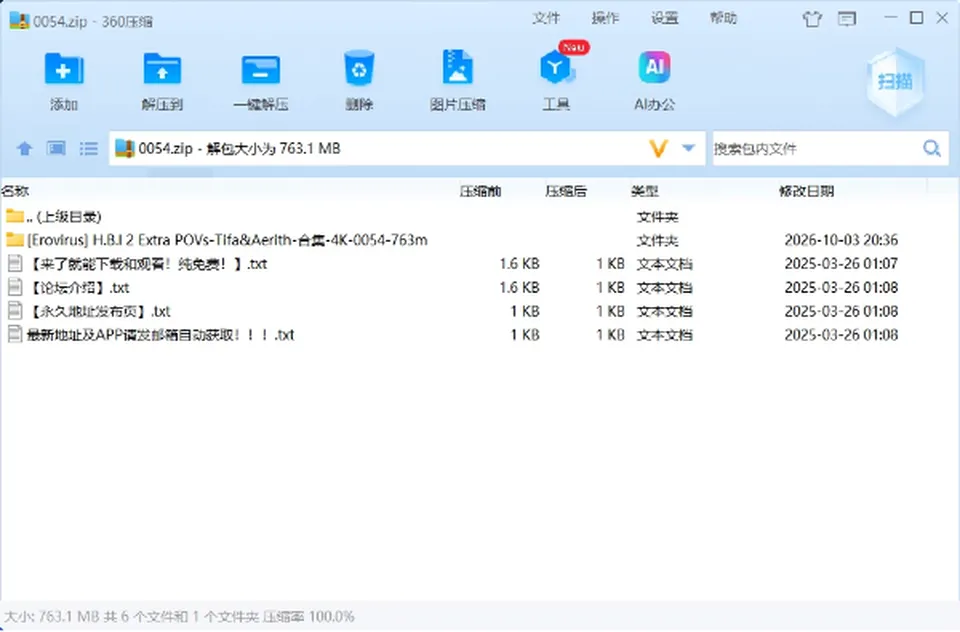The width and height of the screenshot is (960, 632).
Task: Click the 2026-10-03 20:36 date cell
Action: (841, 240)
